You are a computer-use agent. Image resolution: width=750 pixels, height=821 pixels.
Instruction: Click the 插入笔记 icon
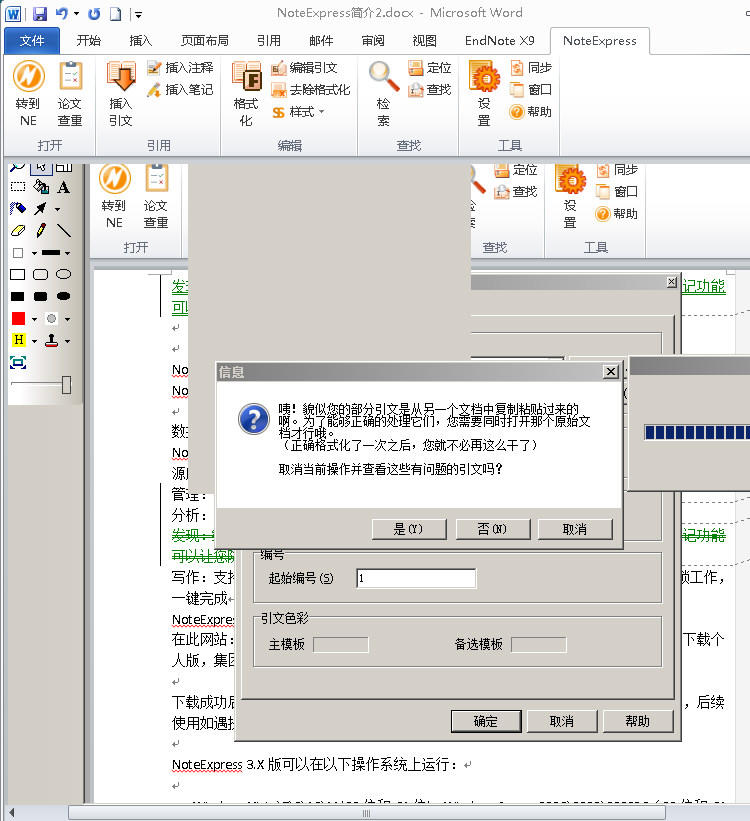181,90
